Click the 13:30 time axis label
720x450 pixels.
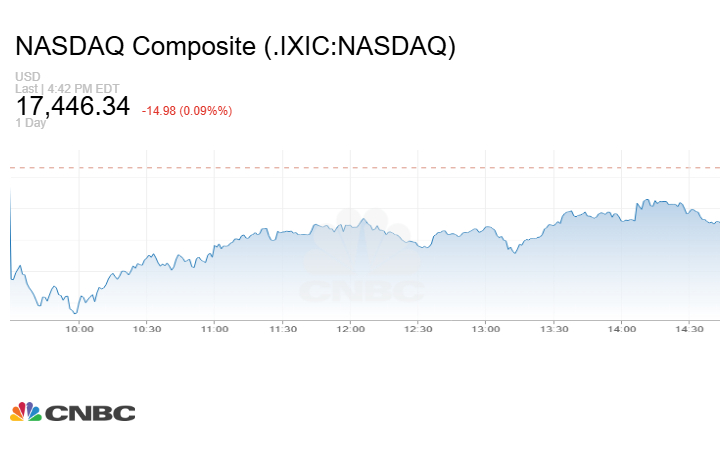coord(554,329)
